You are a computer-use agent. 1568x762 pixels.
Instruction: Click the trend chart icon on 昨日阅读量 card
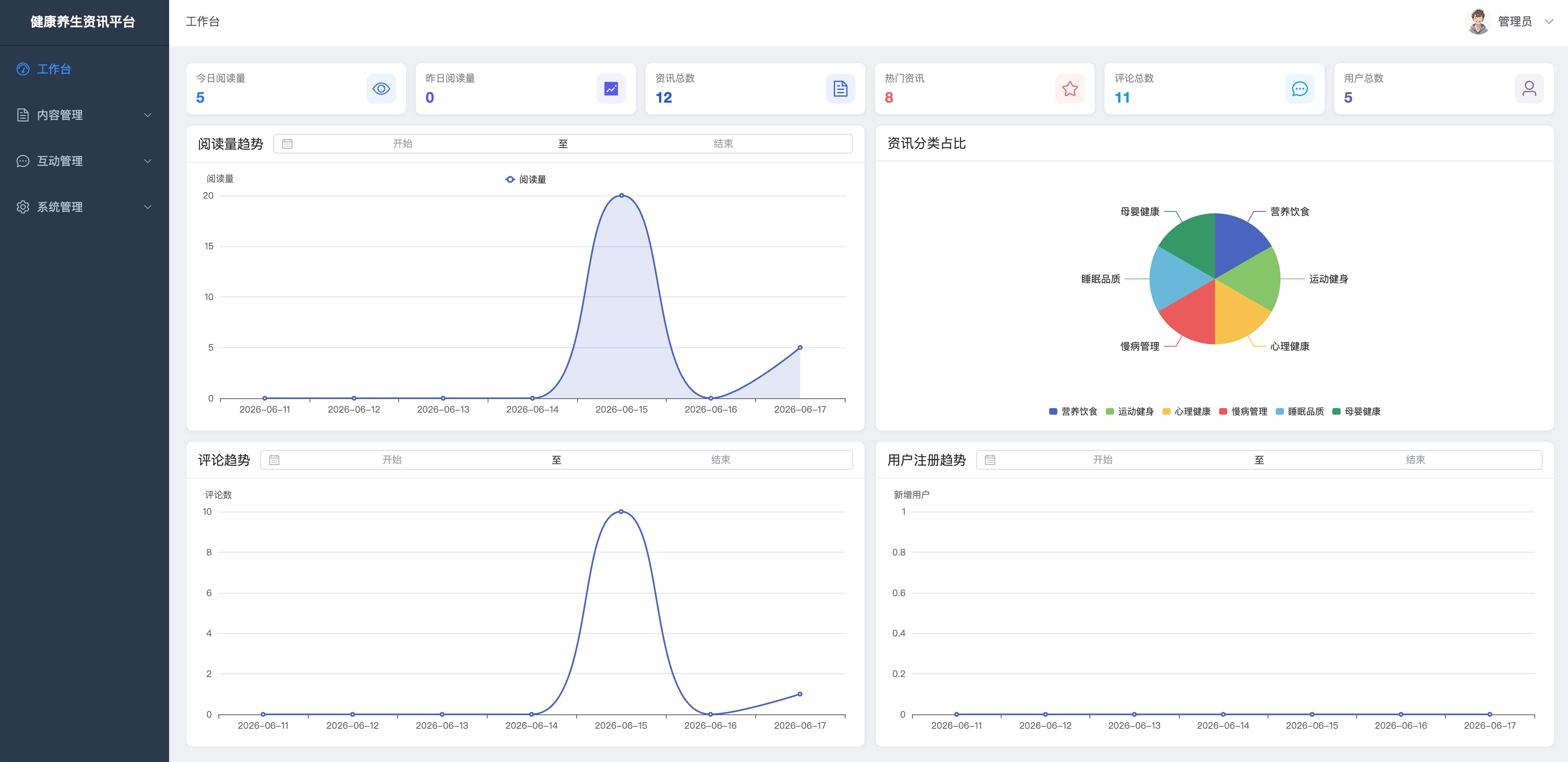click(x=610, y=89)
